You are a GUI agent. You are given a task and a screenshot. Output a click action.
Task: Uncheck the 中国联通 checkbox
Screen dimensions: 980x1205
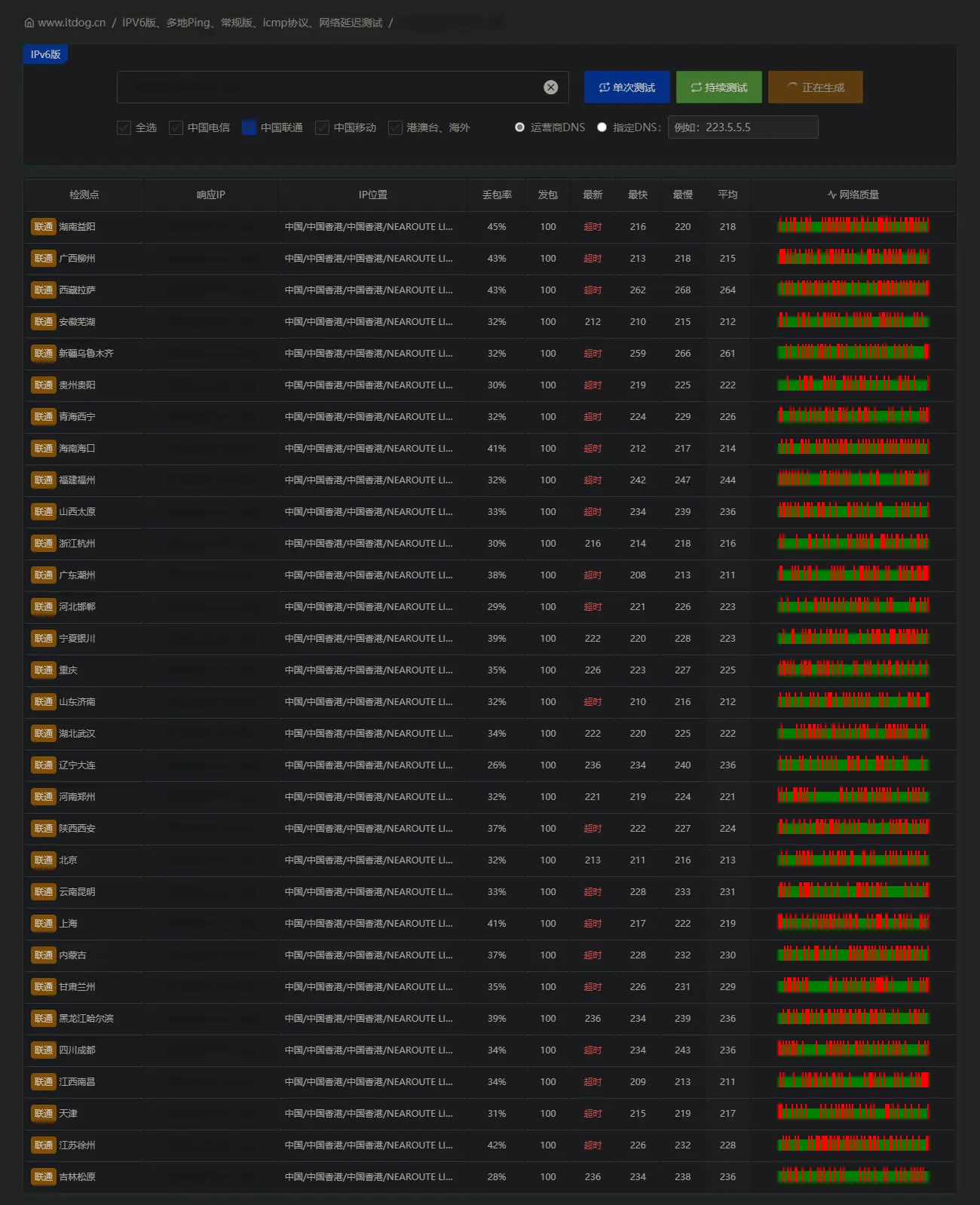pyautogui.click(x=249, y=127)
